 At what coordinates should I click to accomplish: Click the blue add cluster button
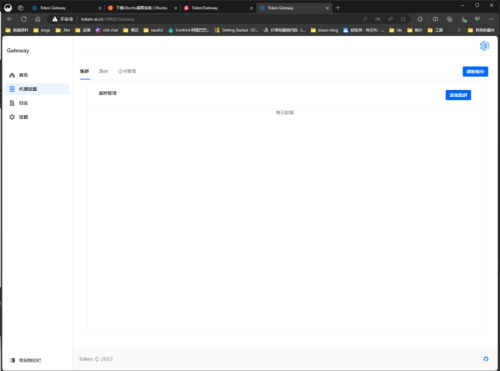coord(458,95)
